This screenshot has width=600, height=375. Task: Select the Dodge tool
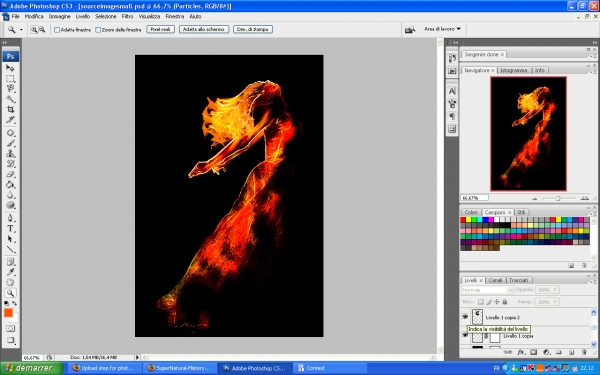(x=10, y=205)
